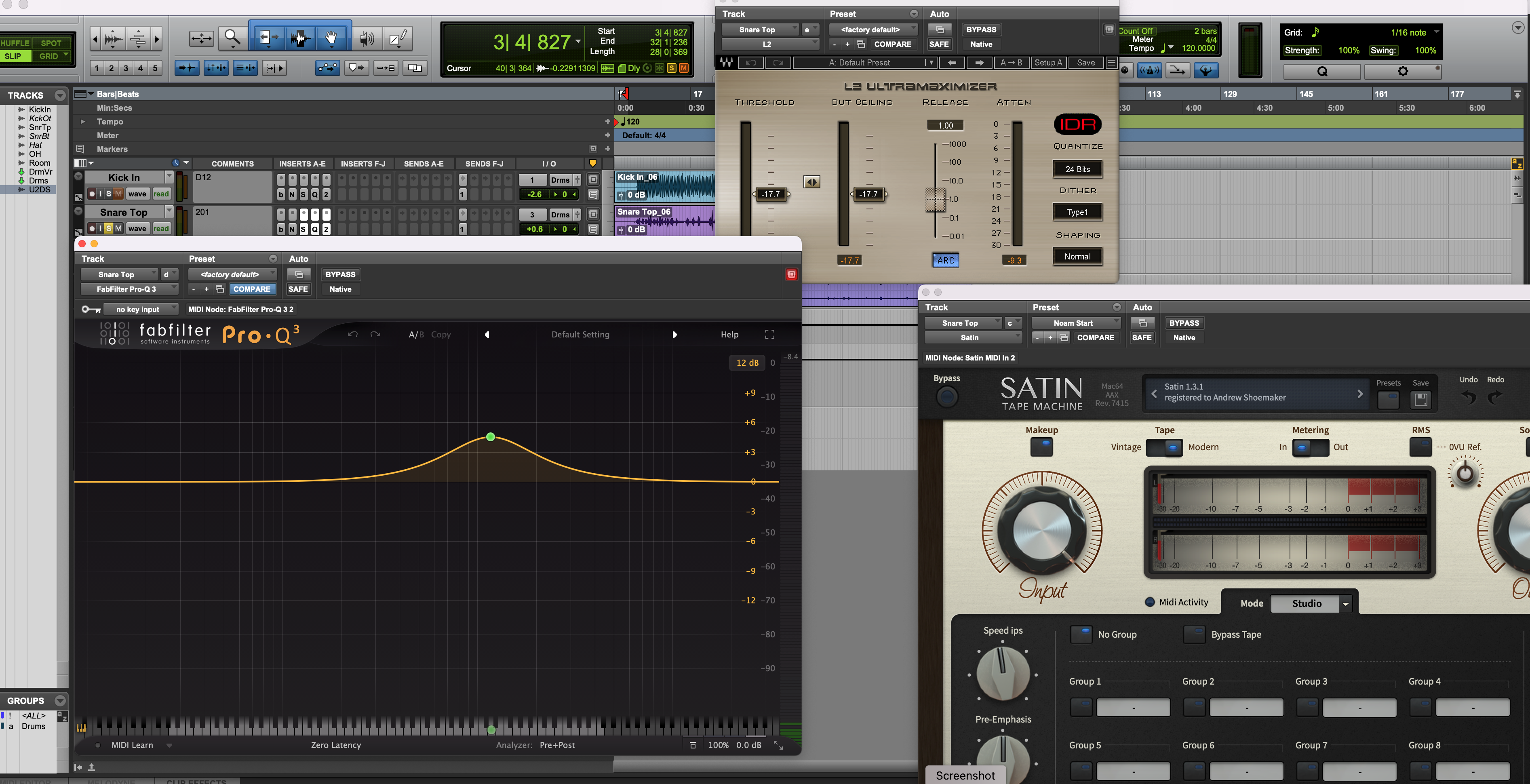Select the Pencil tool

point(397,39)
